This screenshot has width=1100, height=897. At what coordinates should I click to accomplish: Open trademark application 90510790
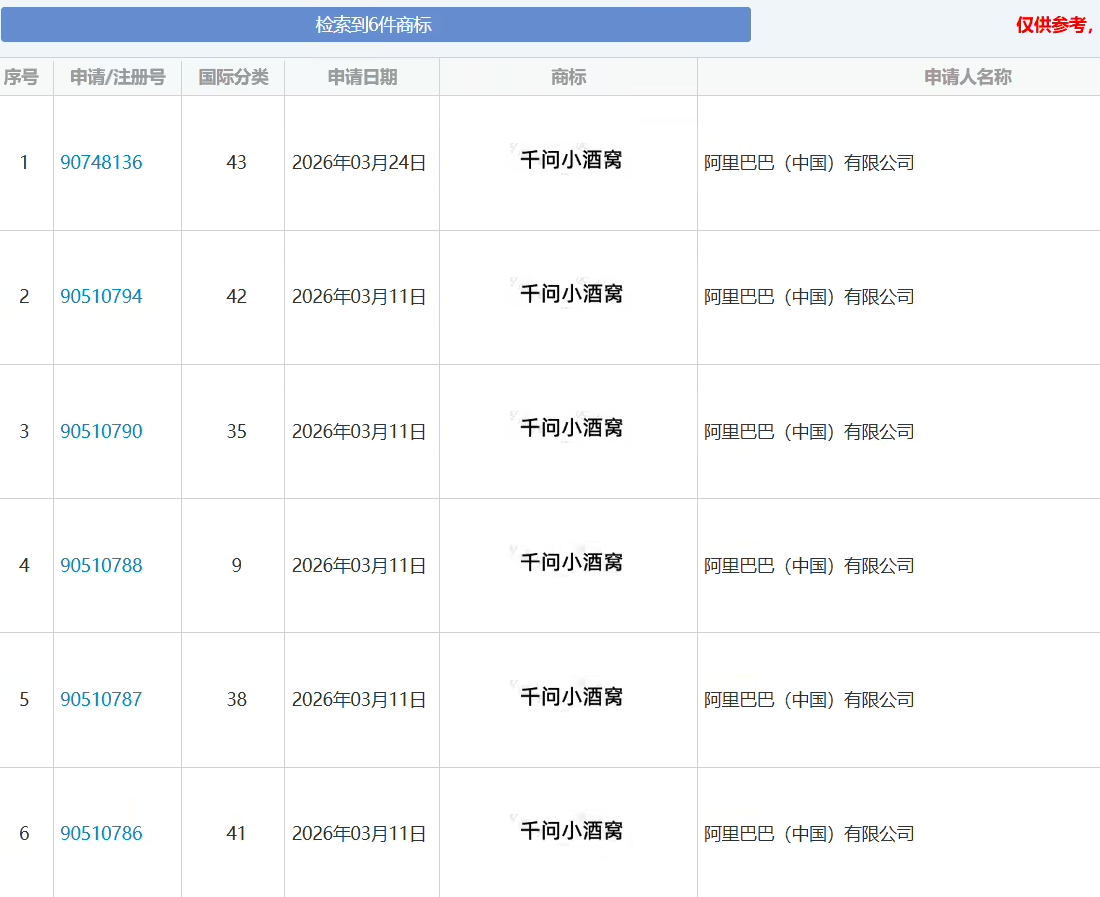(101, 431)
